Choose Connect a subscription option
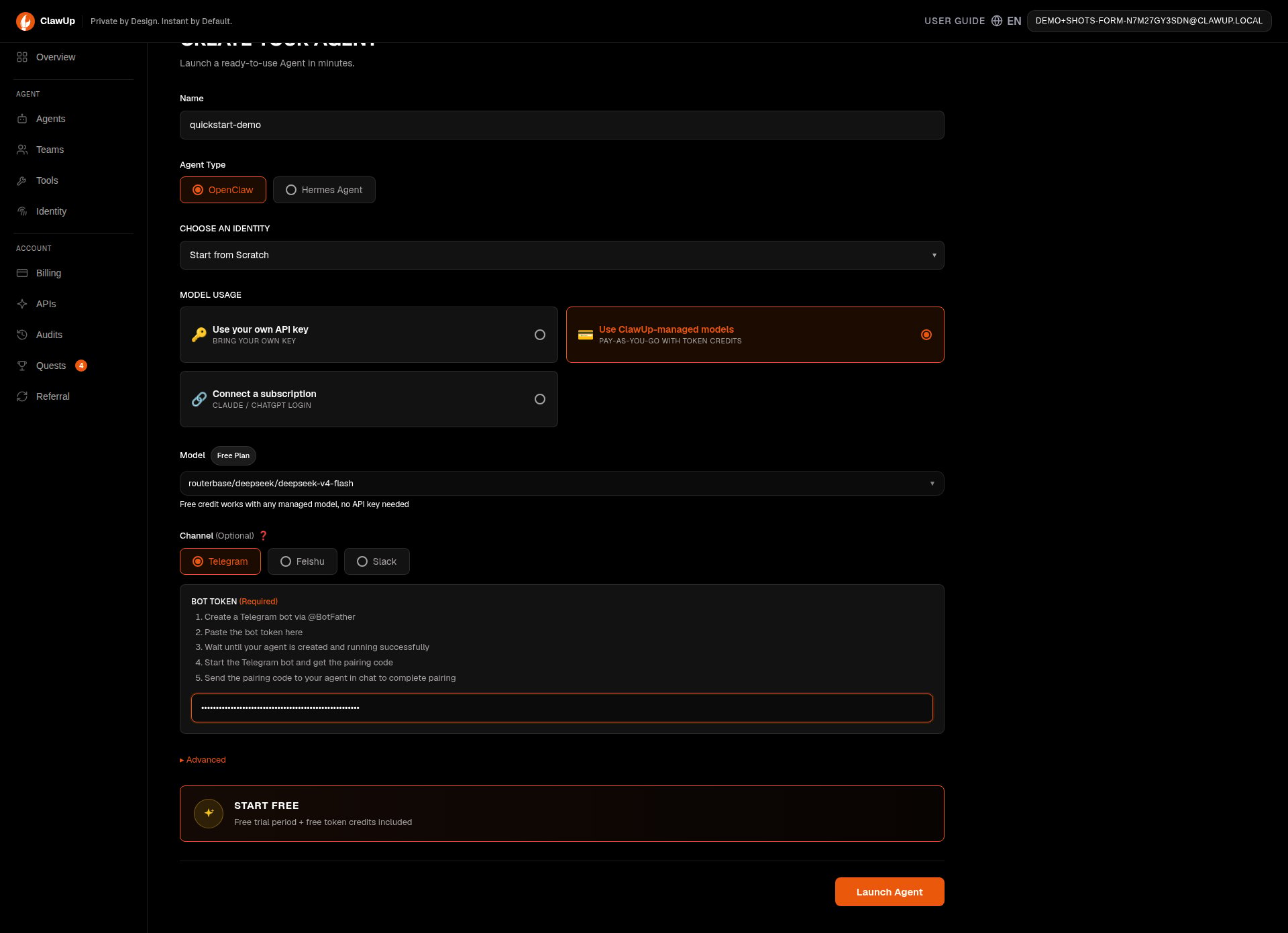 369,399
